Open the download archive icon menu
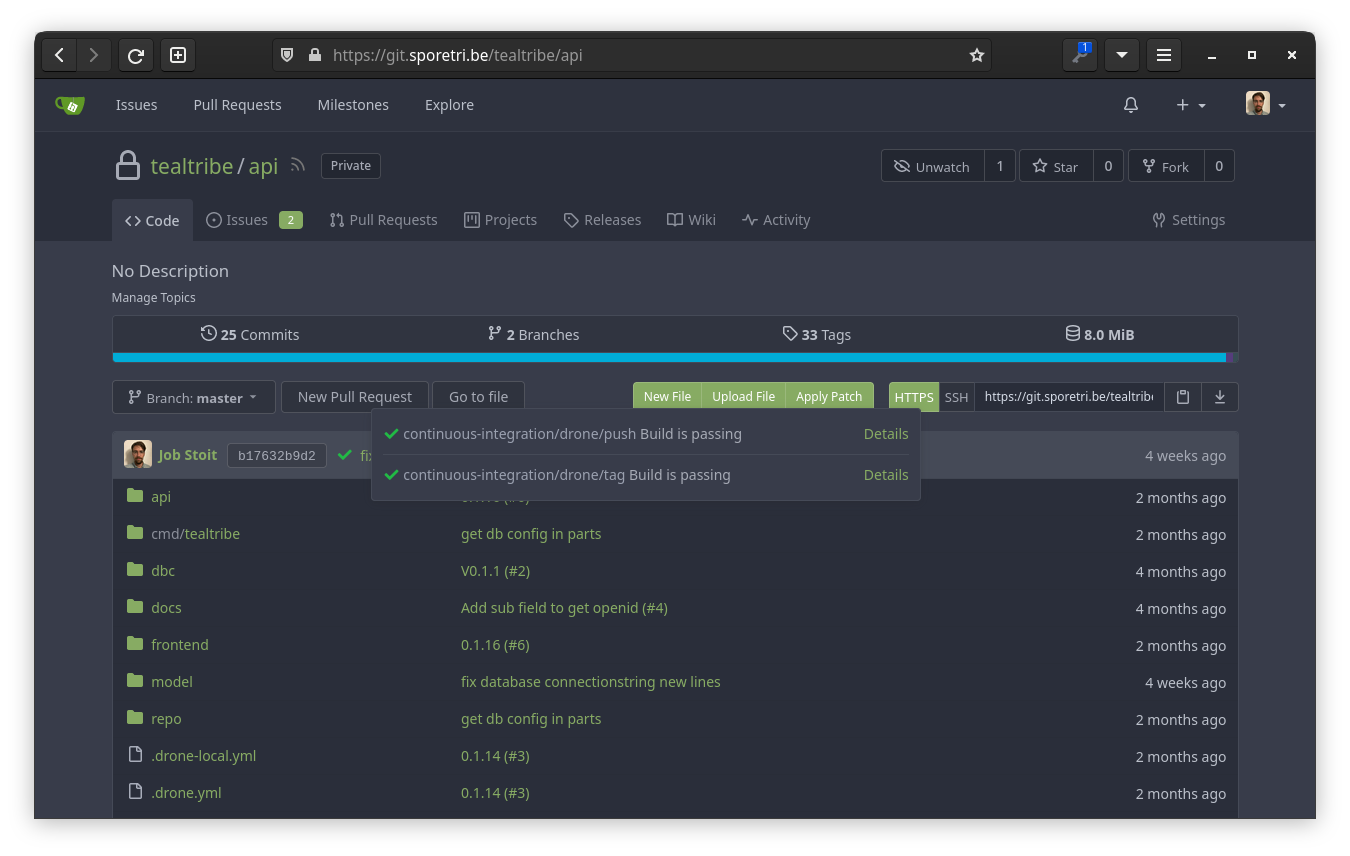 point(1219,397)
